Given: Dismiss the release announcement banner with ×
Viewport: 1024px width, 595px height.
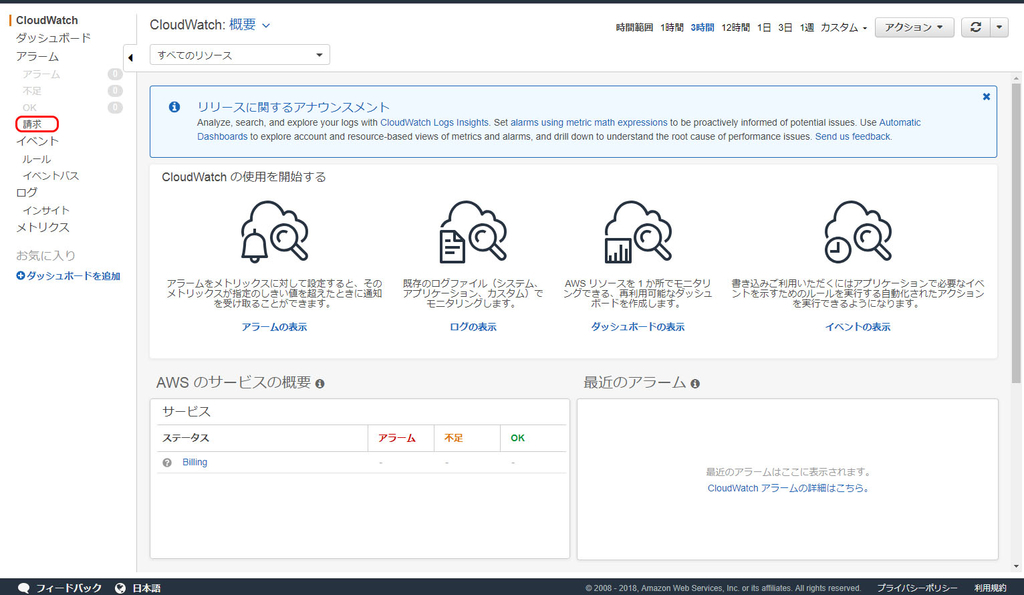Looking at the screenshot, I should pyautogui.click(x=986, y=96).
